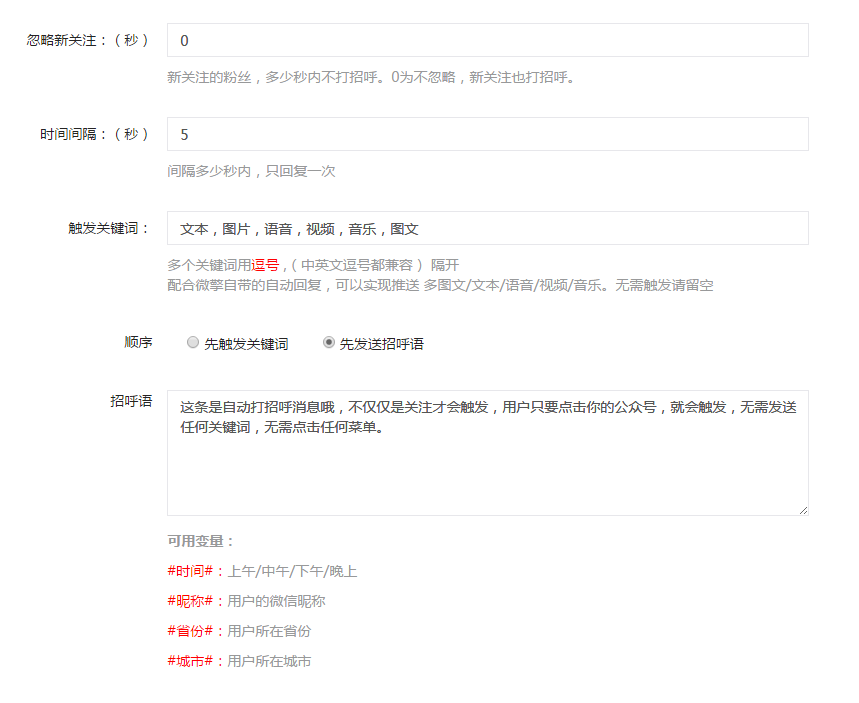Click the help text starting with 新关注的粉丝
The height and width of the screenshot is (703, 859).
[x=371, y=77]
